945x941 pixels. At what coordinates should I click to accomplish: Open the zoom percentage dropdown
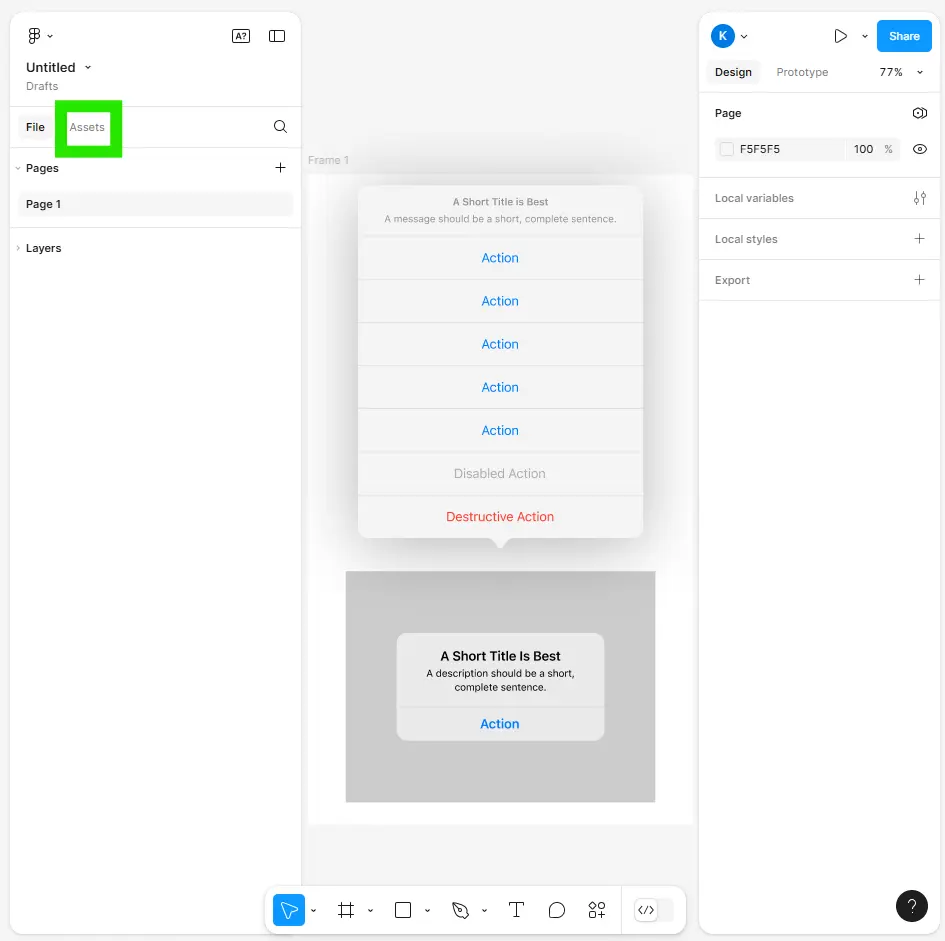tap(901, 72)
